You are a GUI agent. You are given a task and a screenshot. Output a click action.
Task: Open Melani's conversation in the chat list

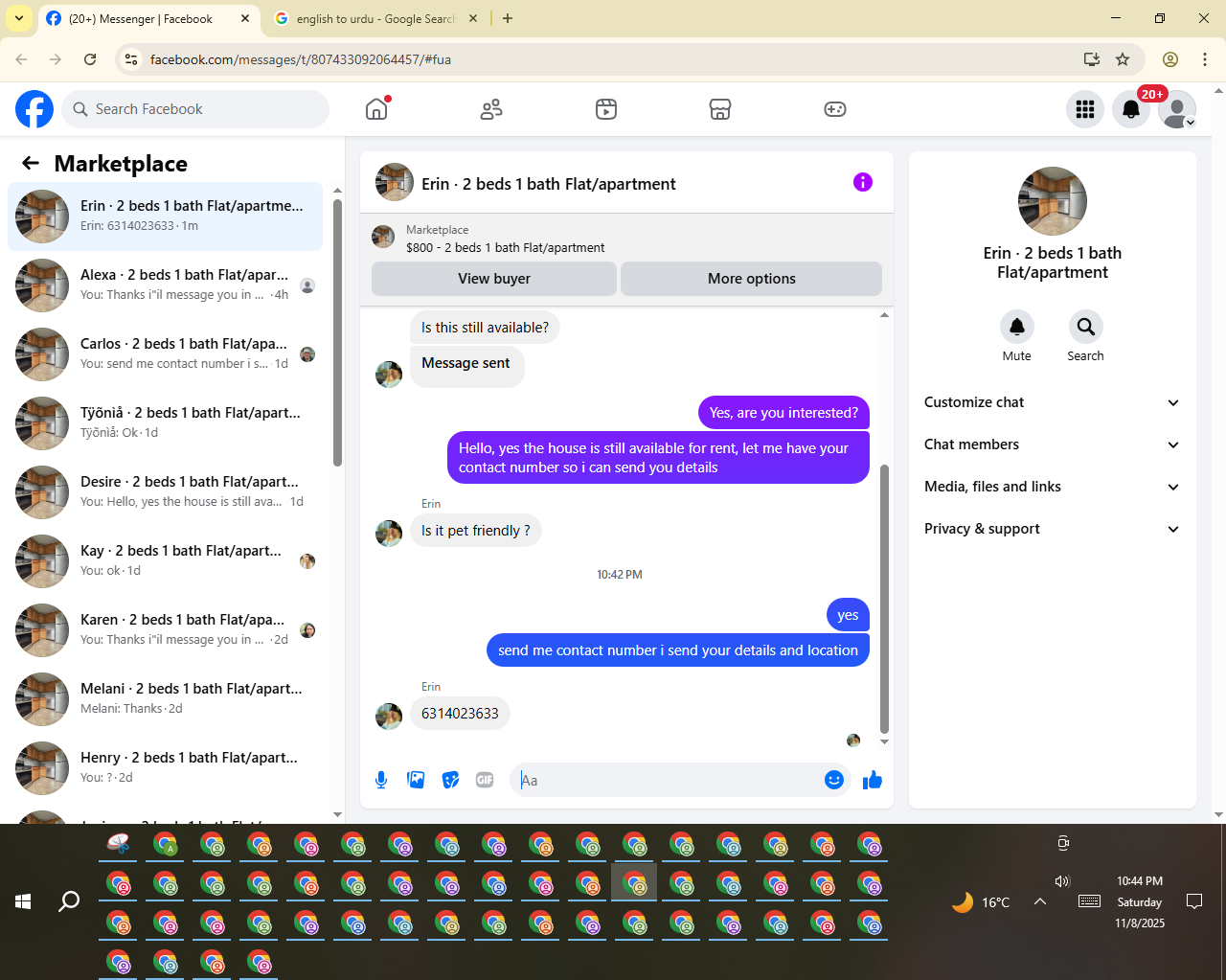tap(165, 699)
